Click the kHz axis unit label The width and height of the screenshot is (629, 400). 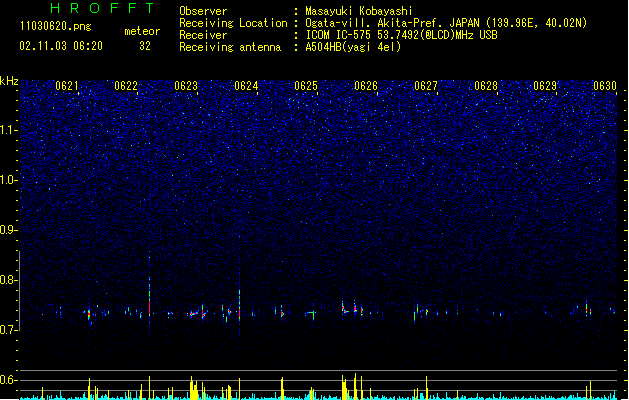point(9,81)
